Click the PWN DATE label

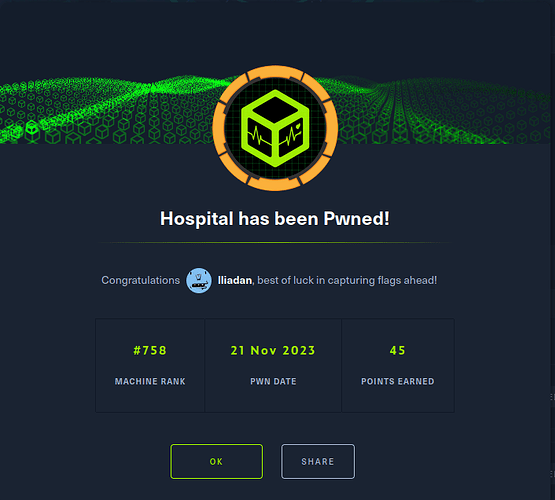point(273,381)
